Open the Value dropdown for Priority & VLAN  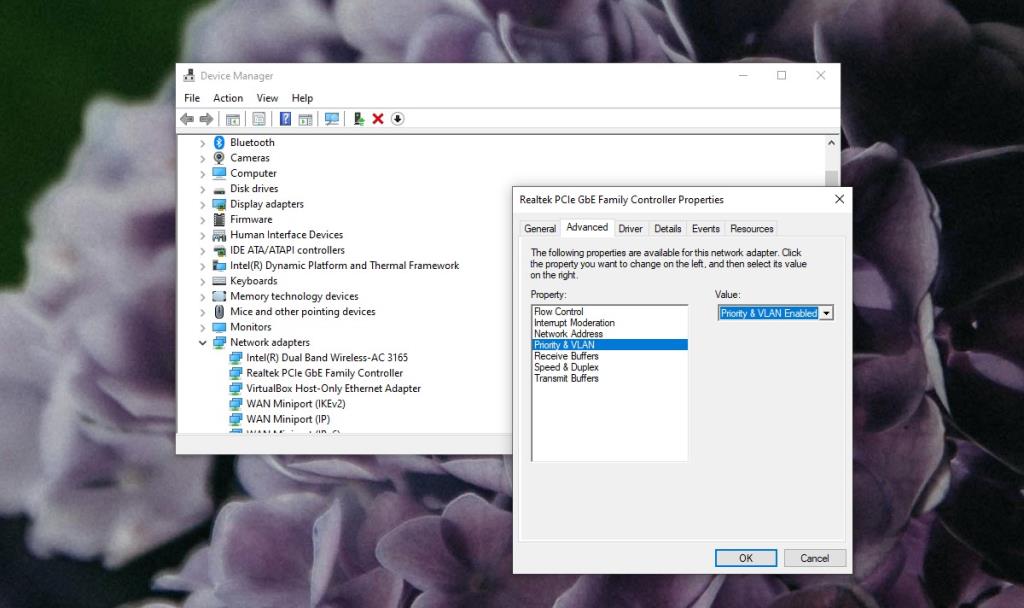tap(827, 312)
